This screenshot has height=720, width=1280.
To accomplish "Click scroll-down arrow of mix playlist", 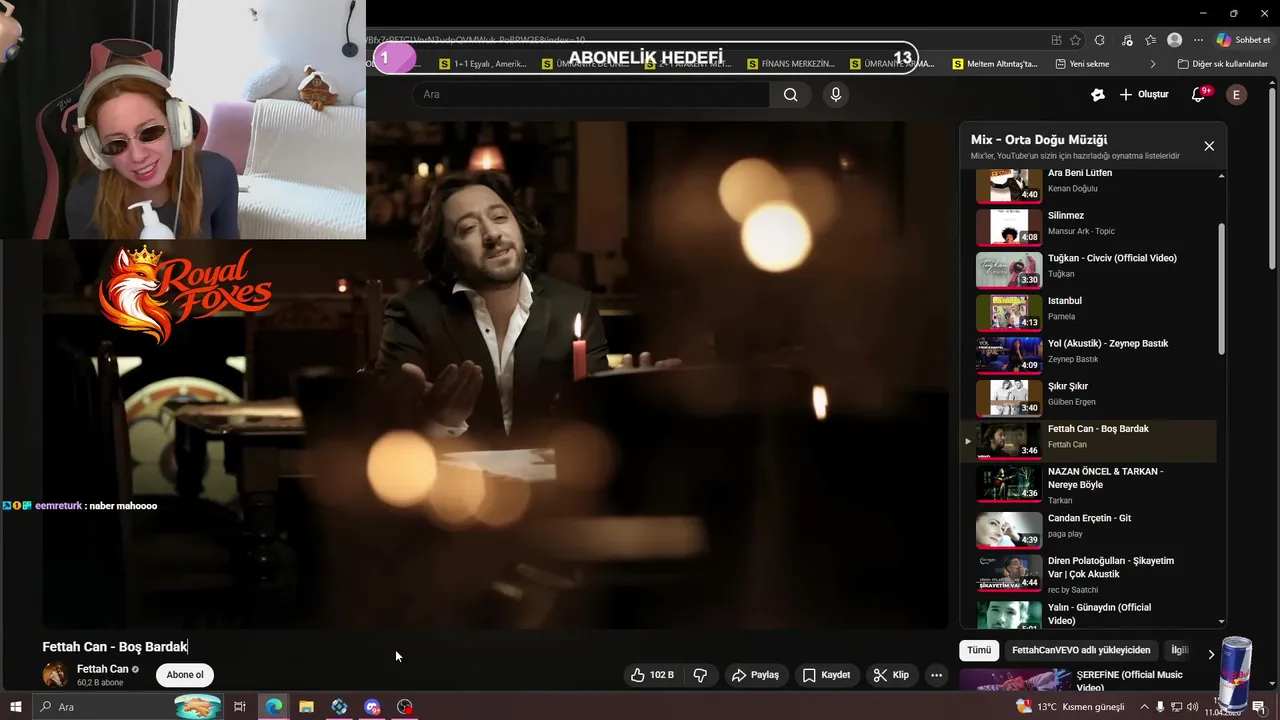I will pyautogui.click(x=1221, y=621).
